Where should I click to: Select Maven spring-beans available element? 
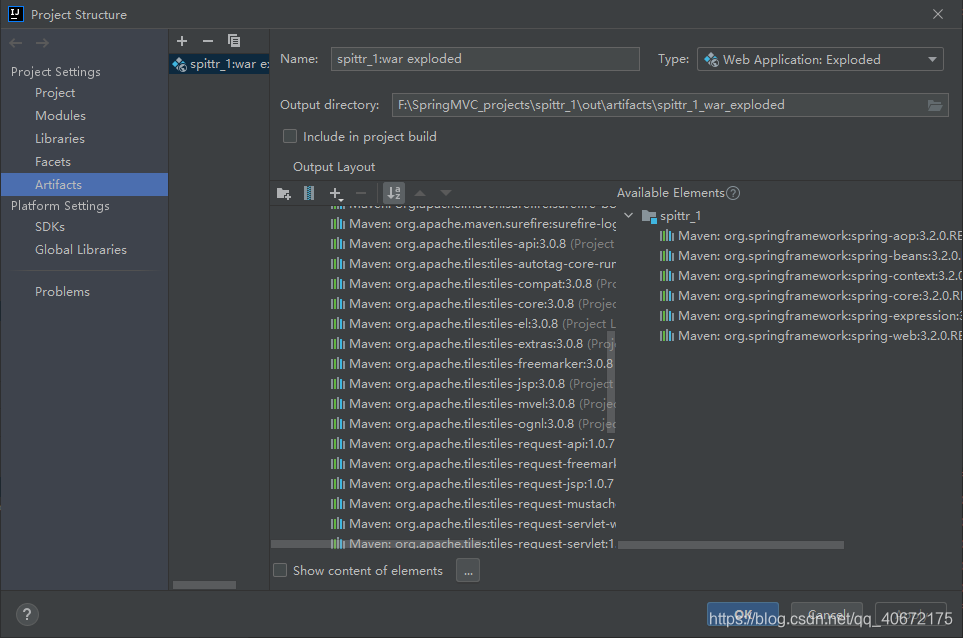click(811, 256)
